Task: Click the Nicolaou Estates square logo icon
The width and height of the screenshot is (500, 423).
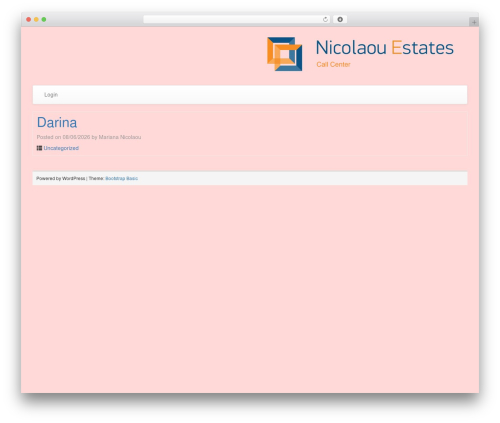Action: 285,54
